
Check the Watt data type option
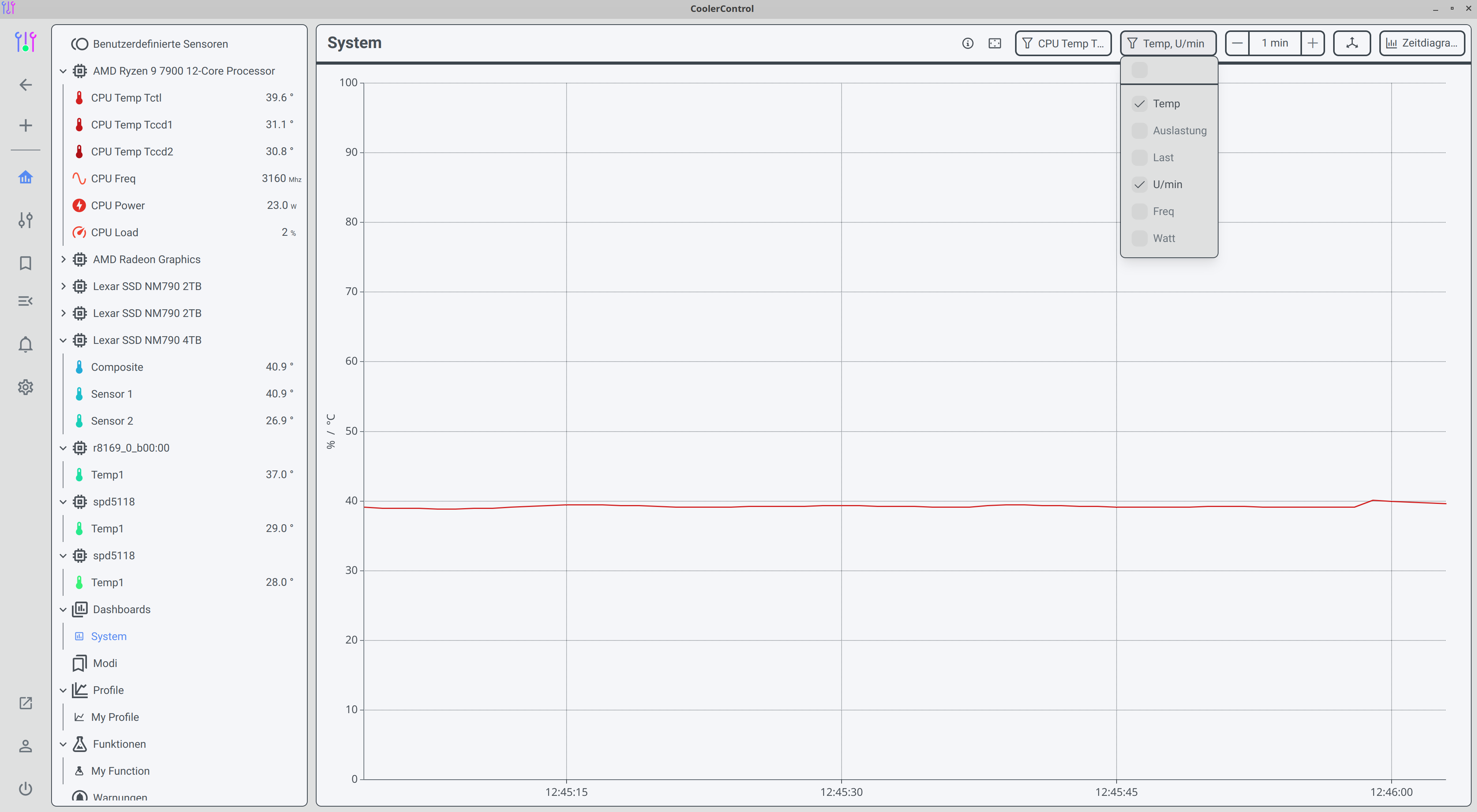pyautogui.click(x=1139, y=238)
